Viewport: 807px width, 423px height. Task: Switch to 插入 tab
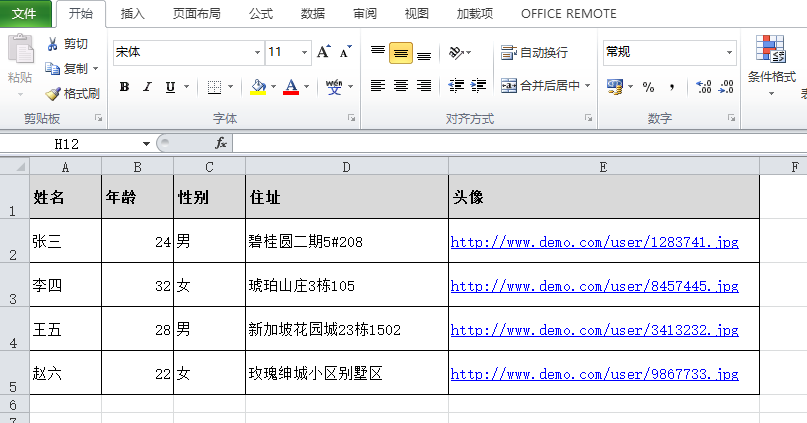132,14
